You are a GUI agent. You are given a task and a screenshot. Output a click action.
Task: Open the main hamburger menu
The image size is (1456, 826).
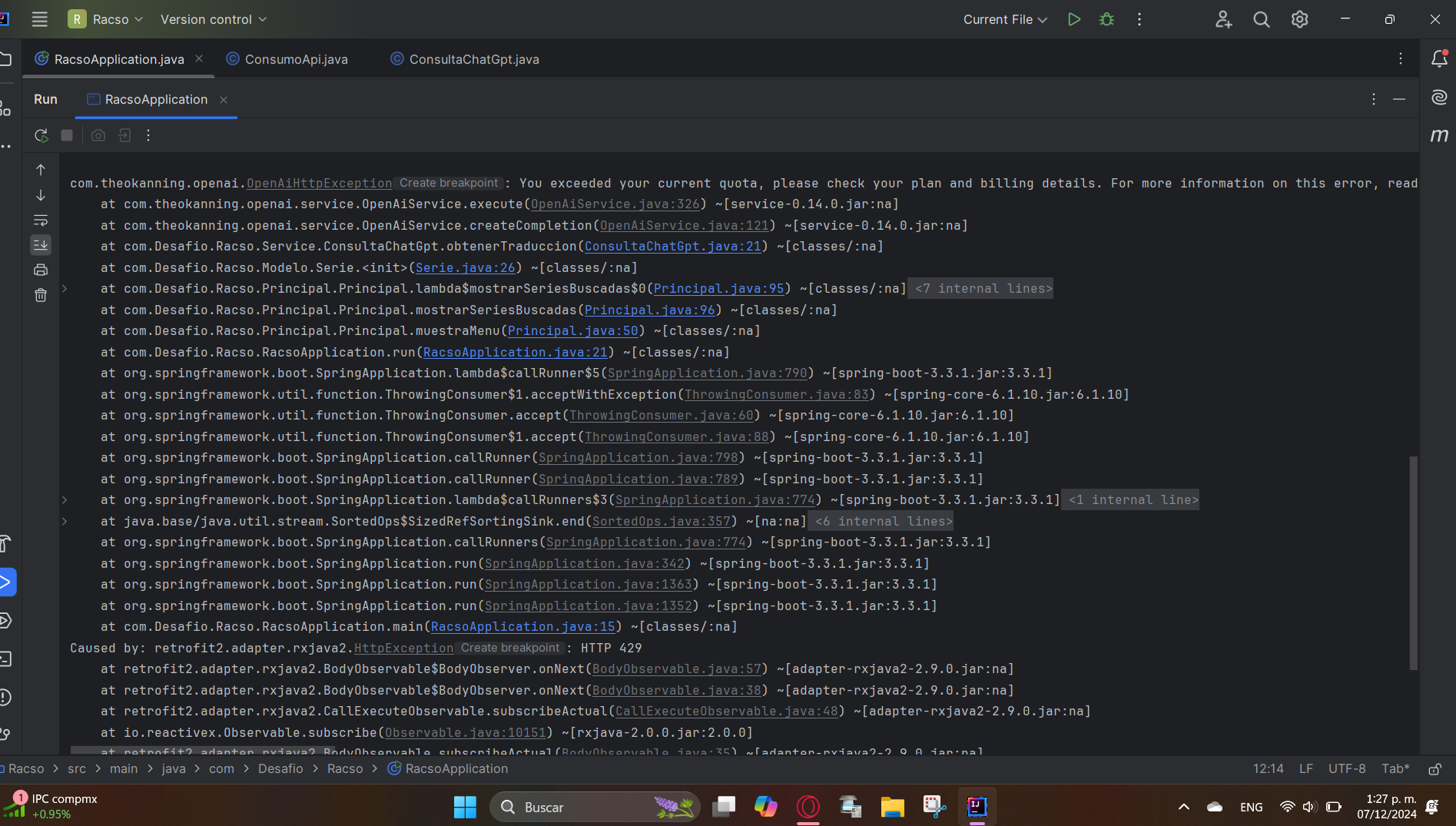[x=39, y=19]
